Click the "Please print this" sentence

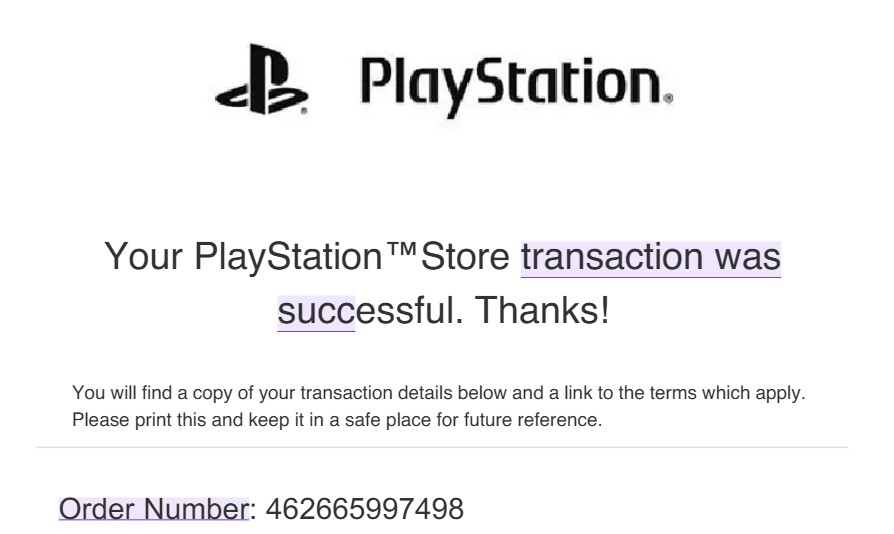pos(337,420)
